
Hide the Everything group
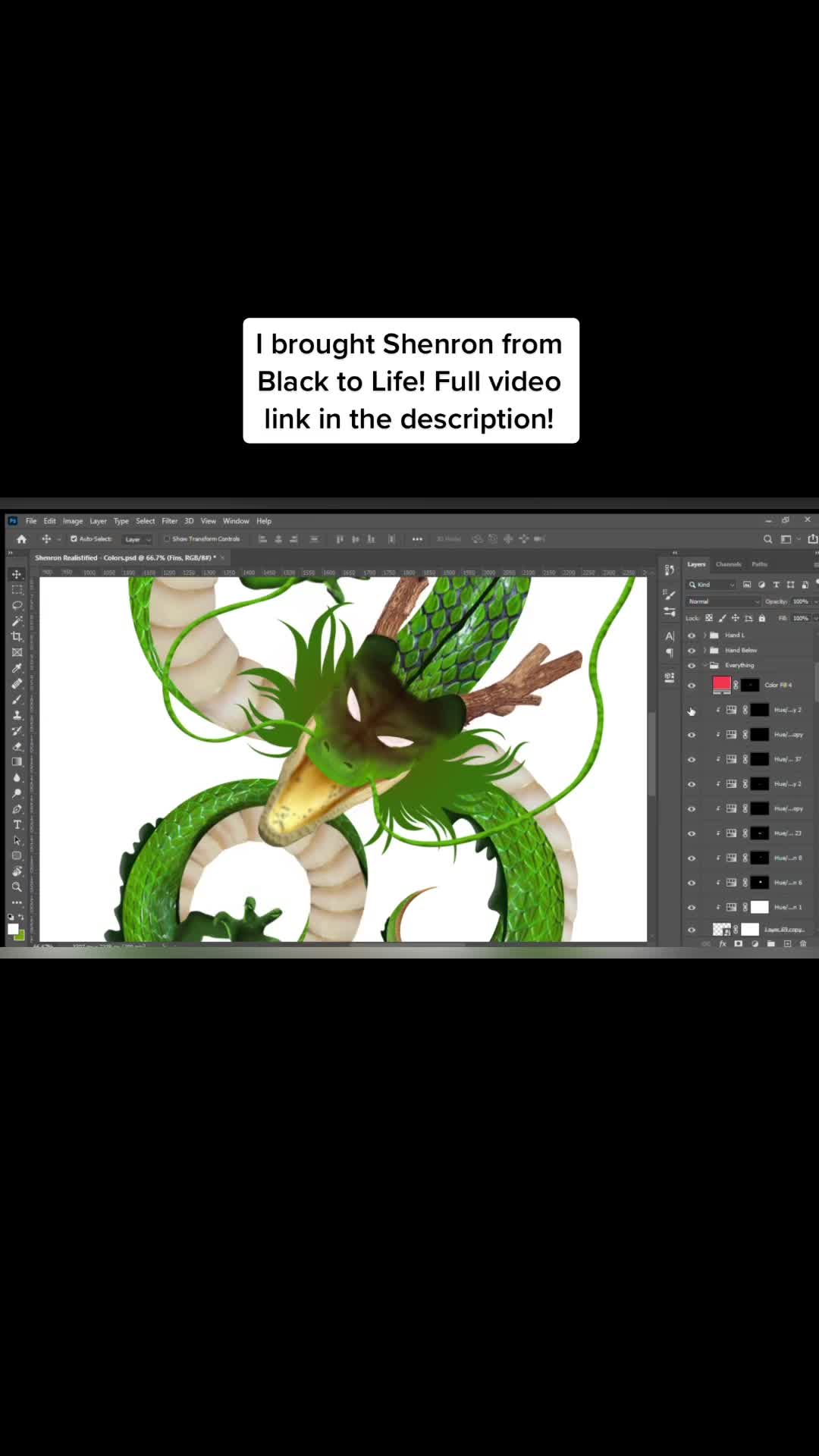pos(691,666)
